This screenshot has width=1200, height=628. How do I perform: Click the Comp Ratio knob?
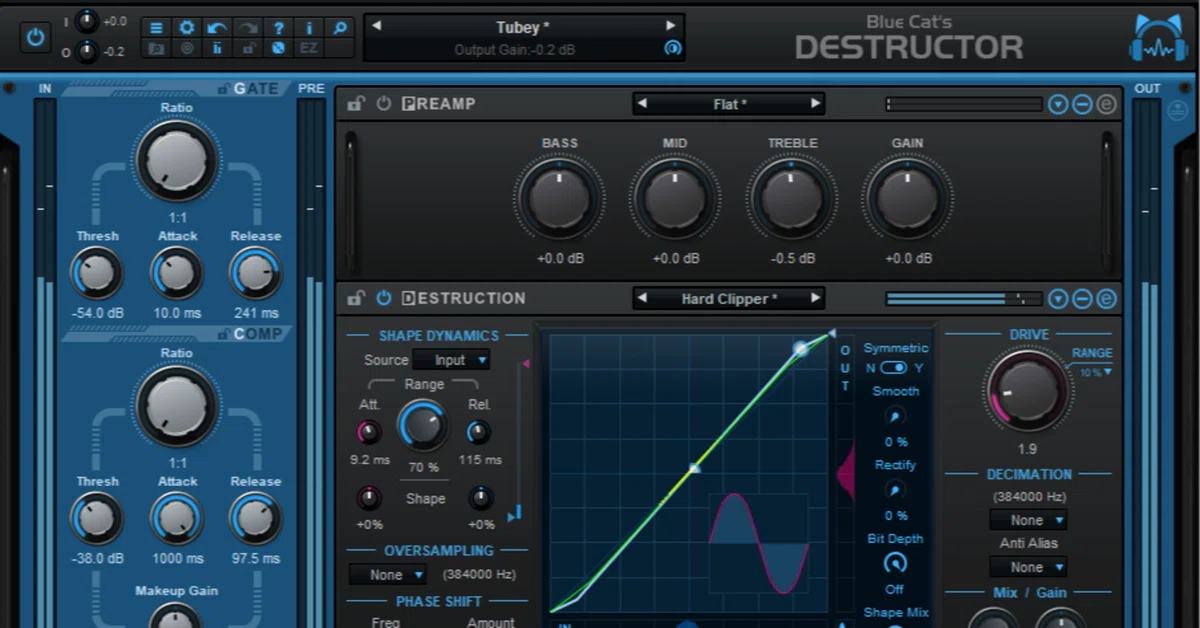tap(177, 407)
